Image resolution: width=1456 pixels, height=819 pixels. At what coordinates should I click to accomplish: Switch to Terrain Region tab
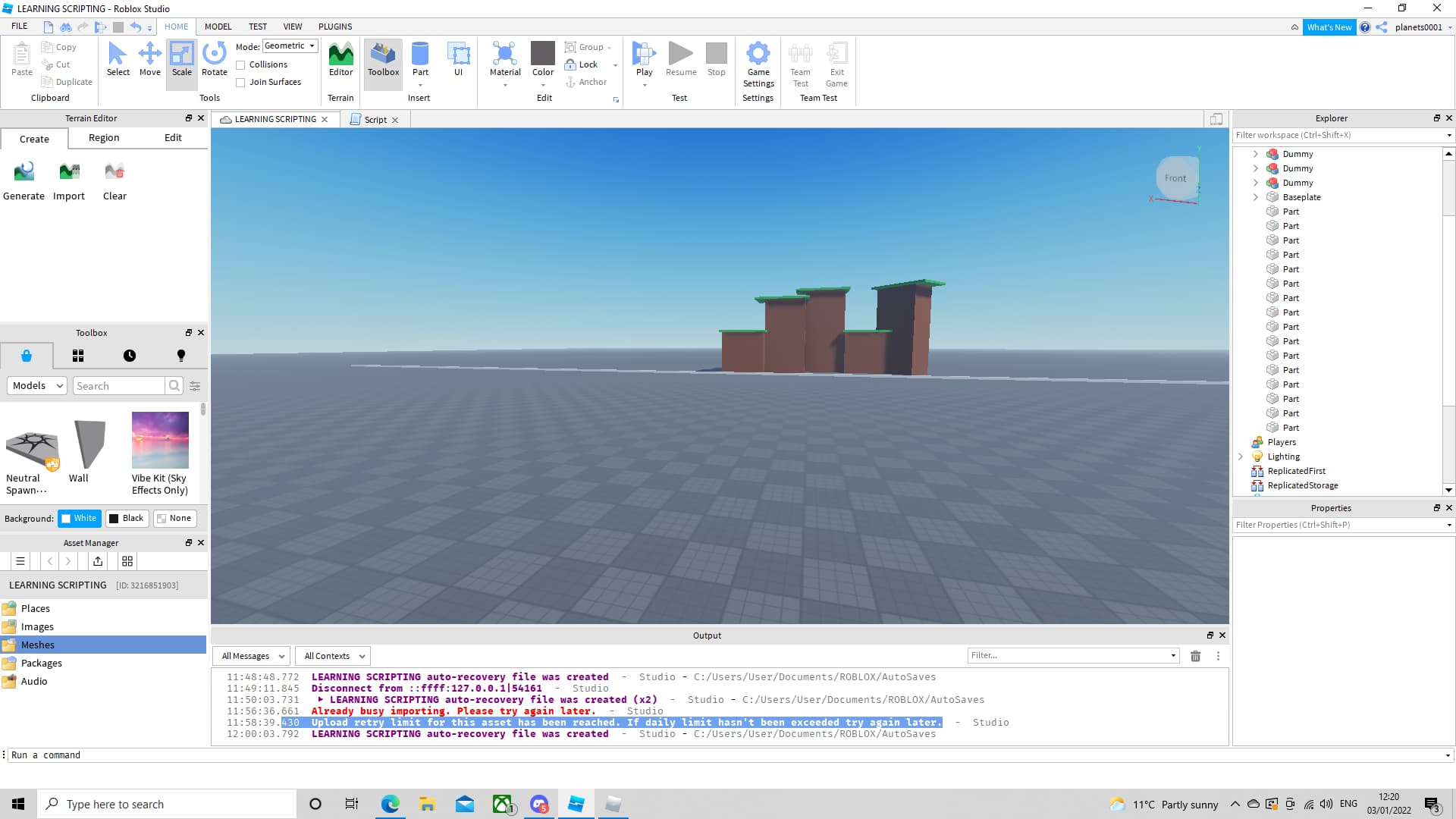[104, 138]
